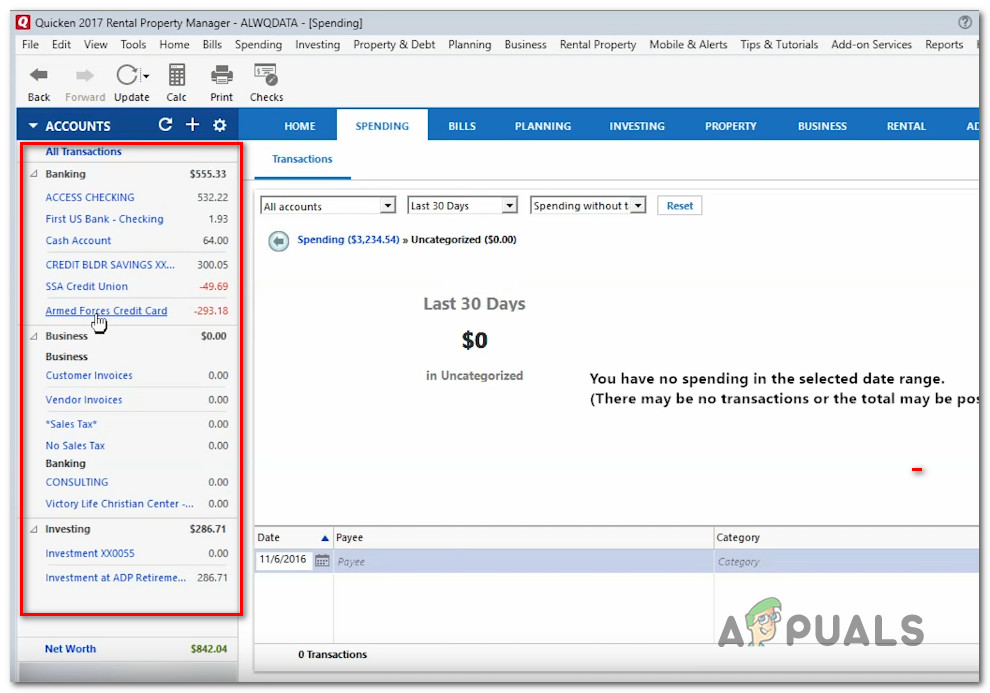This screenshot has height=693, width=990.
Task: Open the Mobile & Alerts menu
Action: (688, 44)
